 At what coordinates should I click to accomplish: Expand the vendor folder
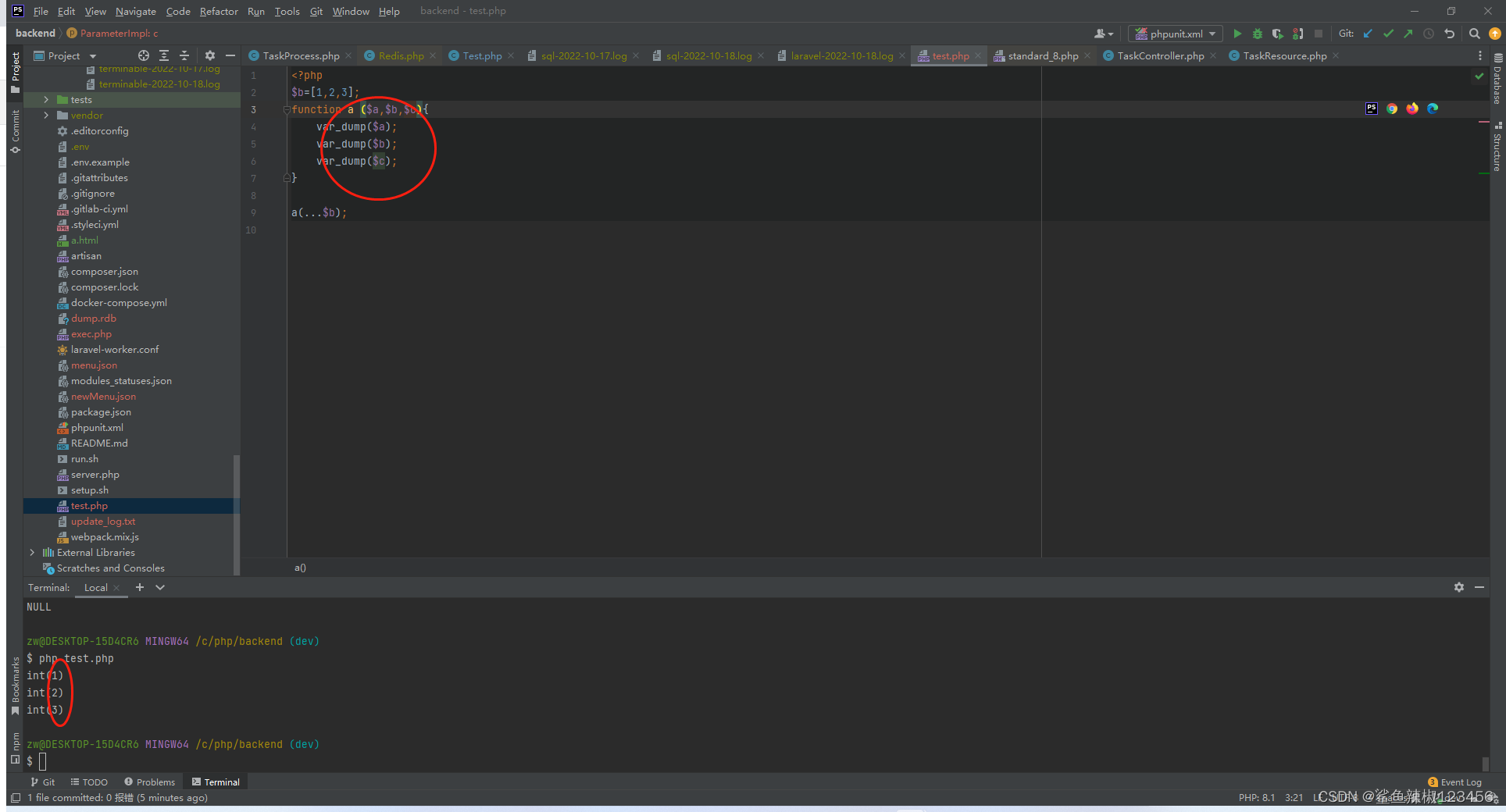click(46, 116)
